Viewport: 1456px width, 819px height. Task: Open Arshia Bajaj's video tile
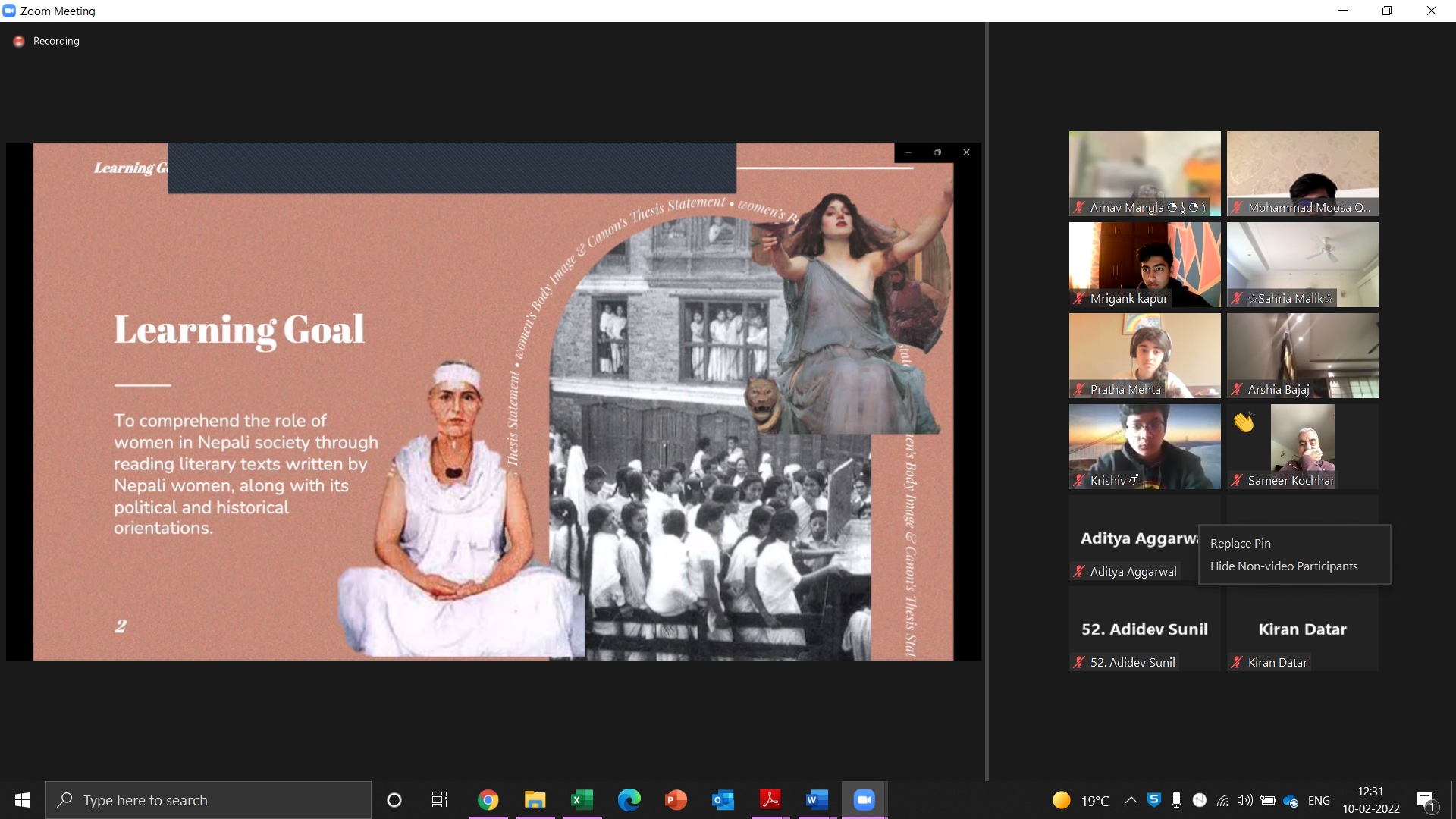pos(1302,356)
